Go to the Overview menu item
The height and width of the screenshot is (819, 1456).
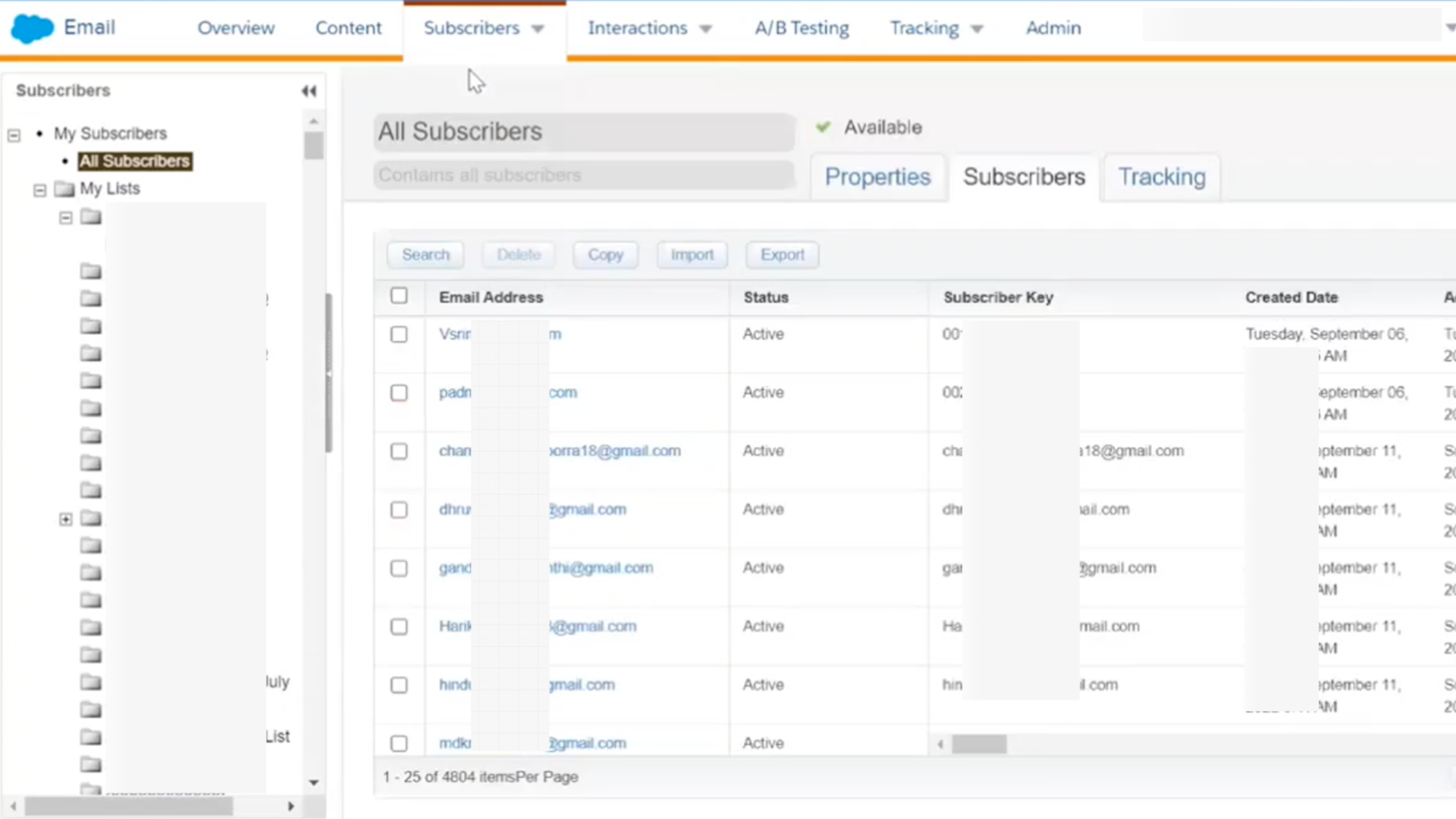coord(236,28)
